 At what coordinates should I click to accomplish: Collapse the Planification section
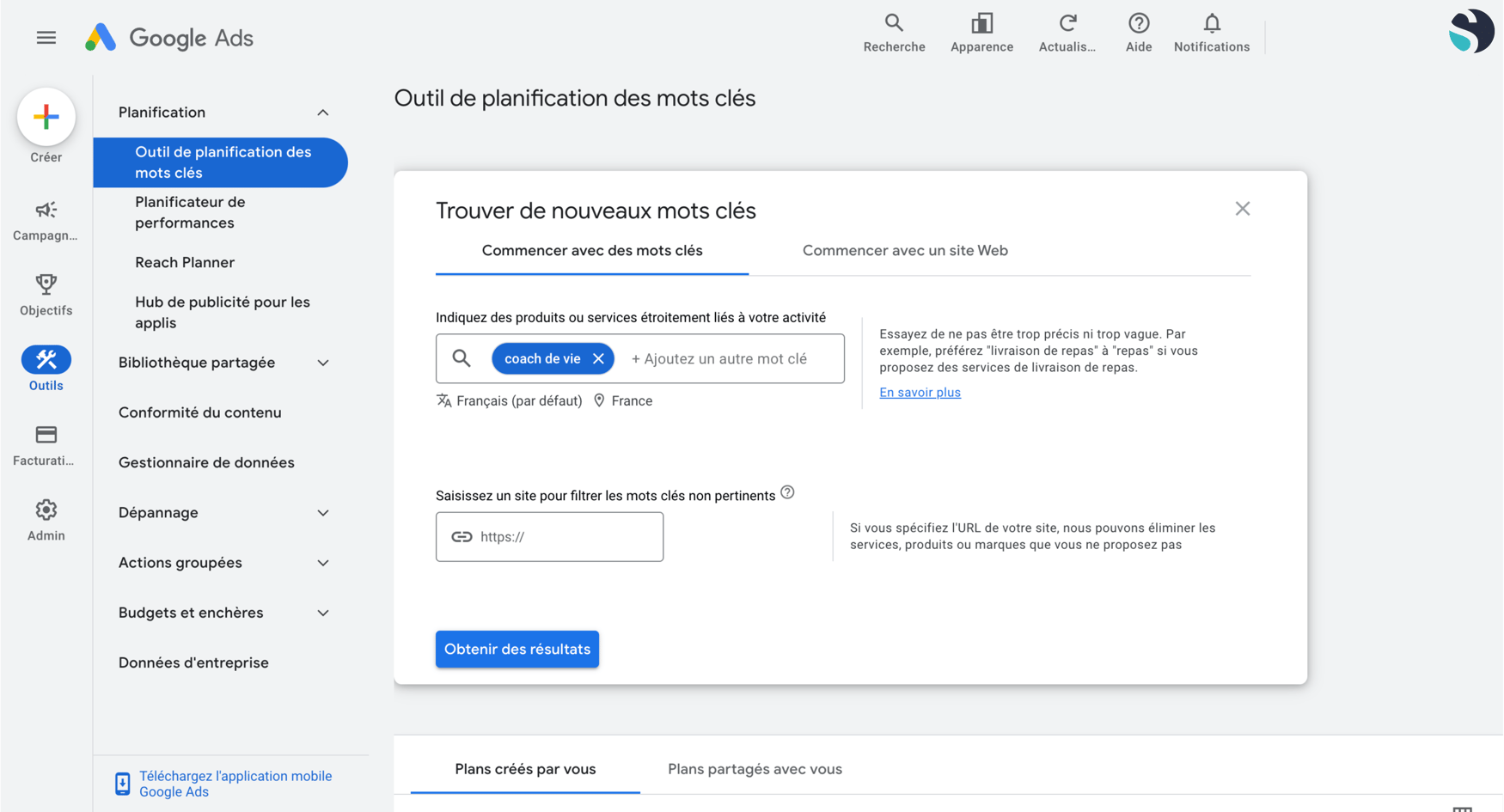click(x=323, y=112)
